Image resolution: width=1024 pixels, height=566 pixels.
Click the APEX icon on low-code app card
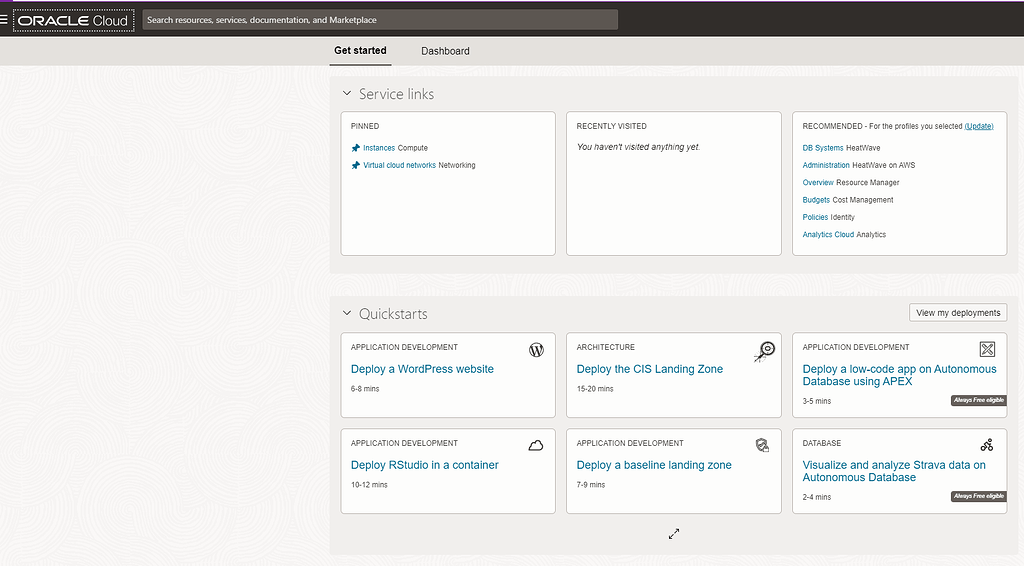click(987, 349)
